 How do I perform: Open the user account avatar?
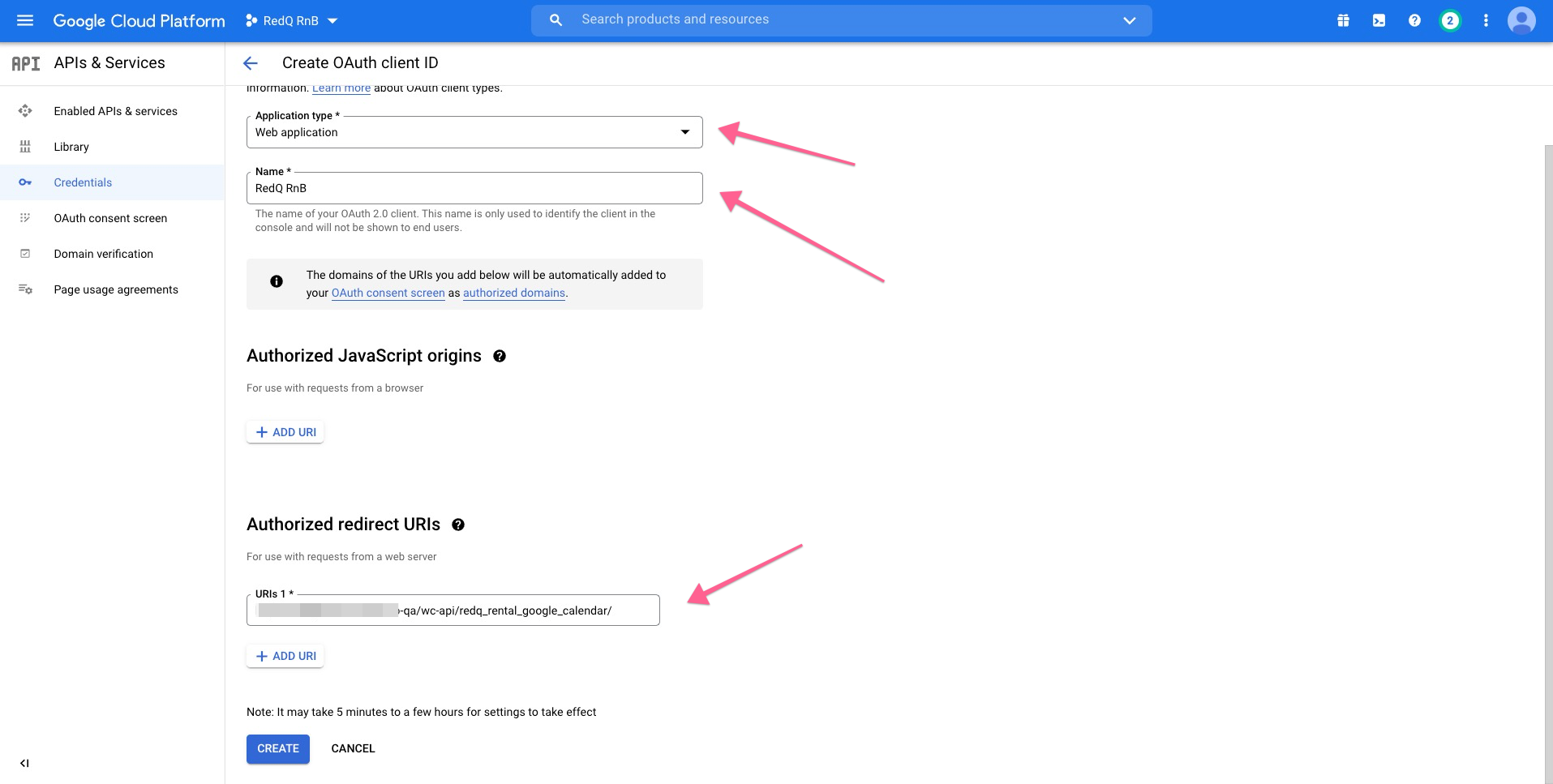click(1521, 21)
